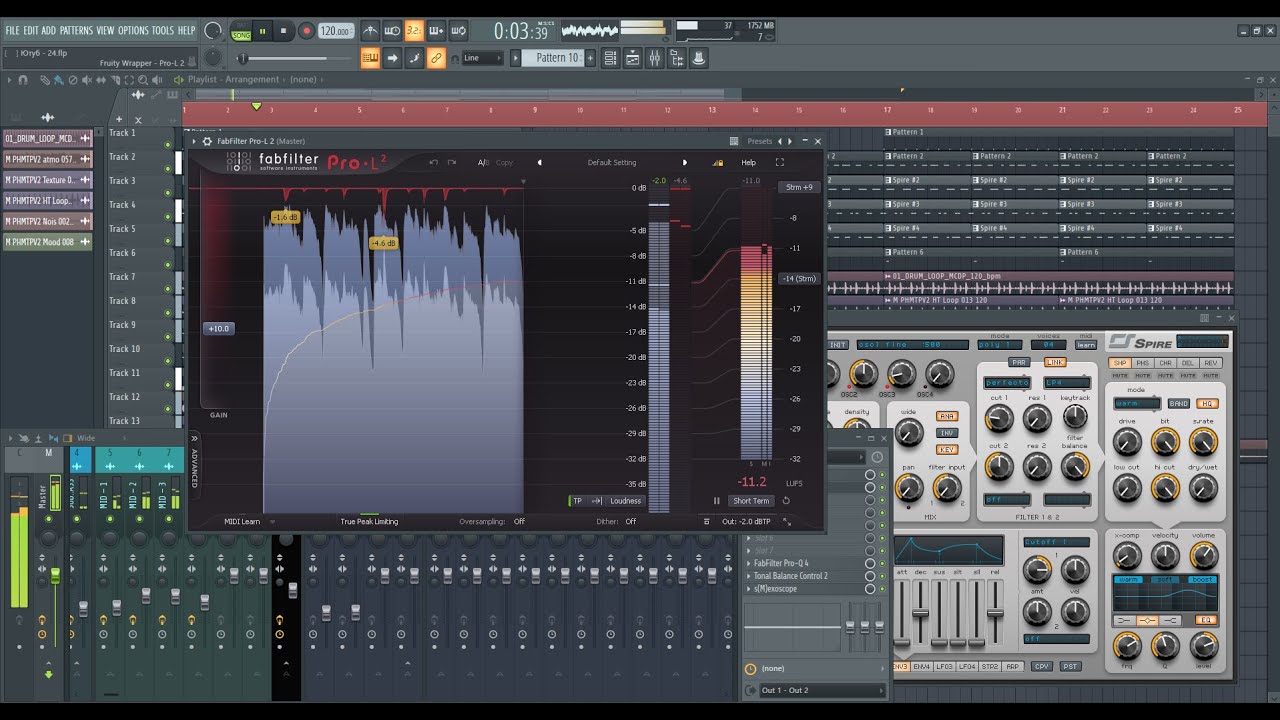The width and height of the screenshot is (1280, 720).
Task: Expand the Pro-L 2 window menu arrow
Action: click(195, 141)
